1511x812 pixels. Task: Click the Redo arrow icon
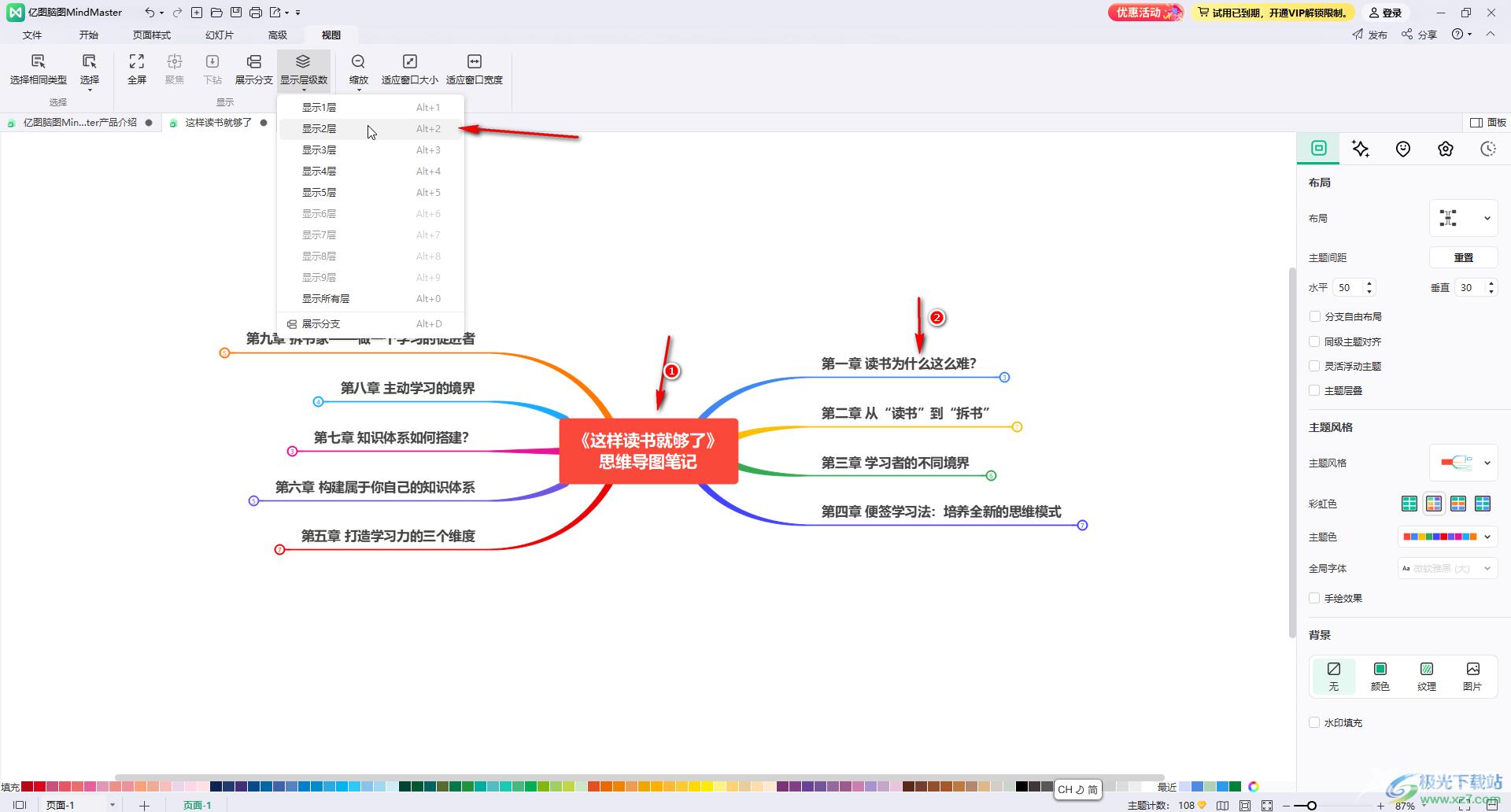(x=177, y=13)
